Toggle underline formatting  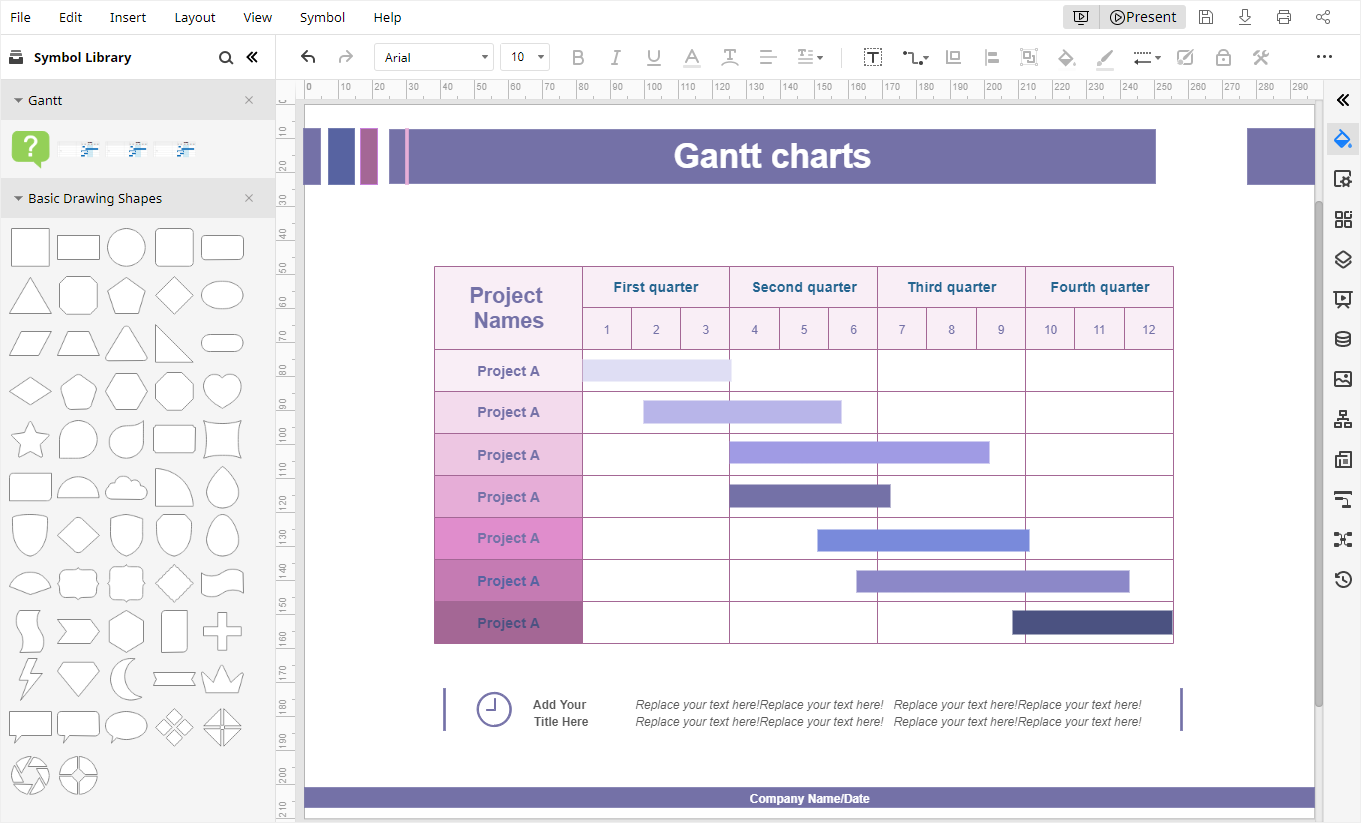[653, 57]
